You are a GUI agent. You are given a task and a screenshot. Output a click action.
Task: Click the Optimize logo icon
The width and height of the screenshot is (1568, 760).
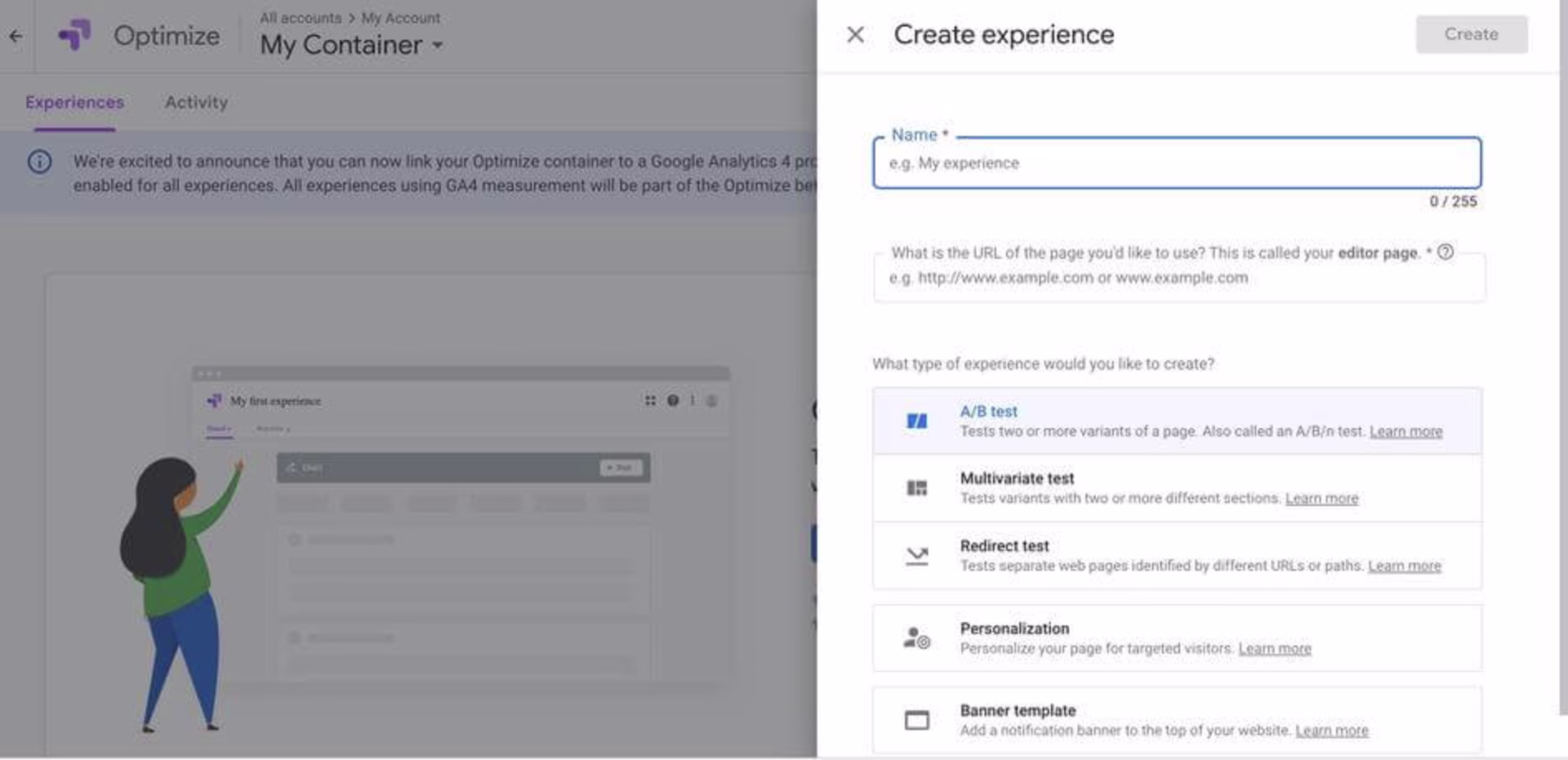tap(74, 35)
